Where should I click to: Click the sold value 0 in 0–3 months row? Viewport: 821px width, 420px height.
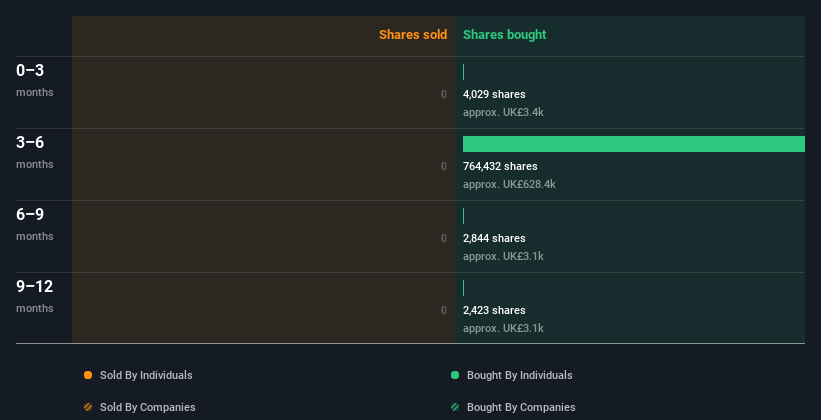click(444, 94)
